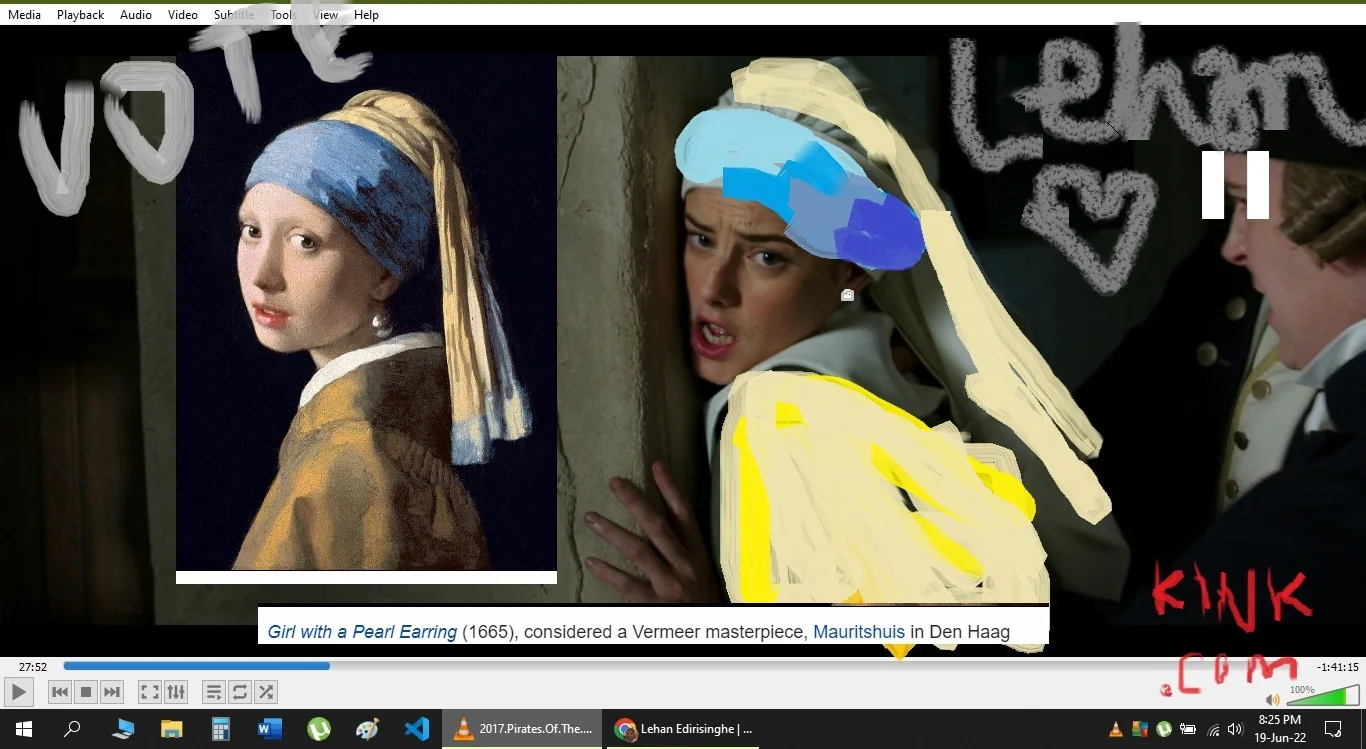1366x749 pixels.
Task: Open battery power status in tray
Action: point(1189,729)
